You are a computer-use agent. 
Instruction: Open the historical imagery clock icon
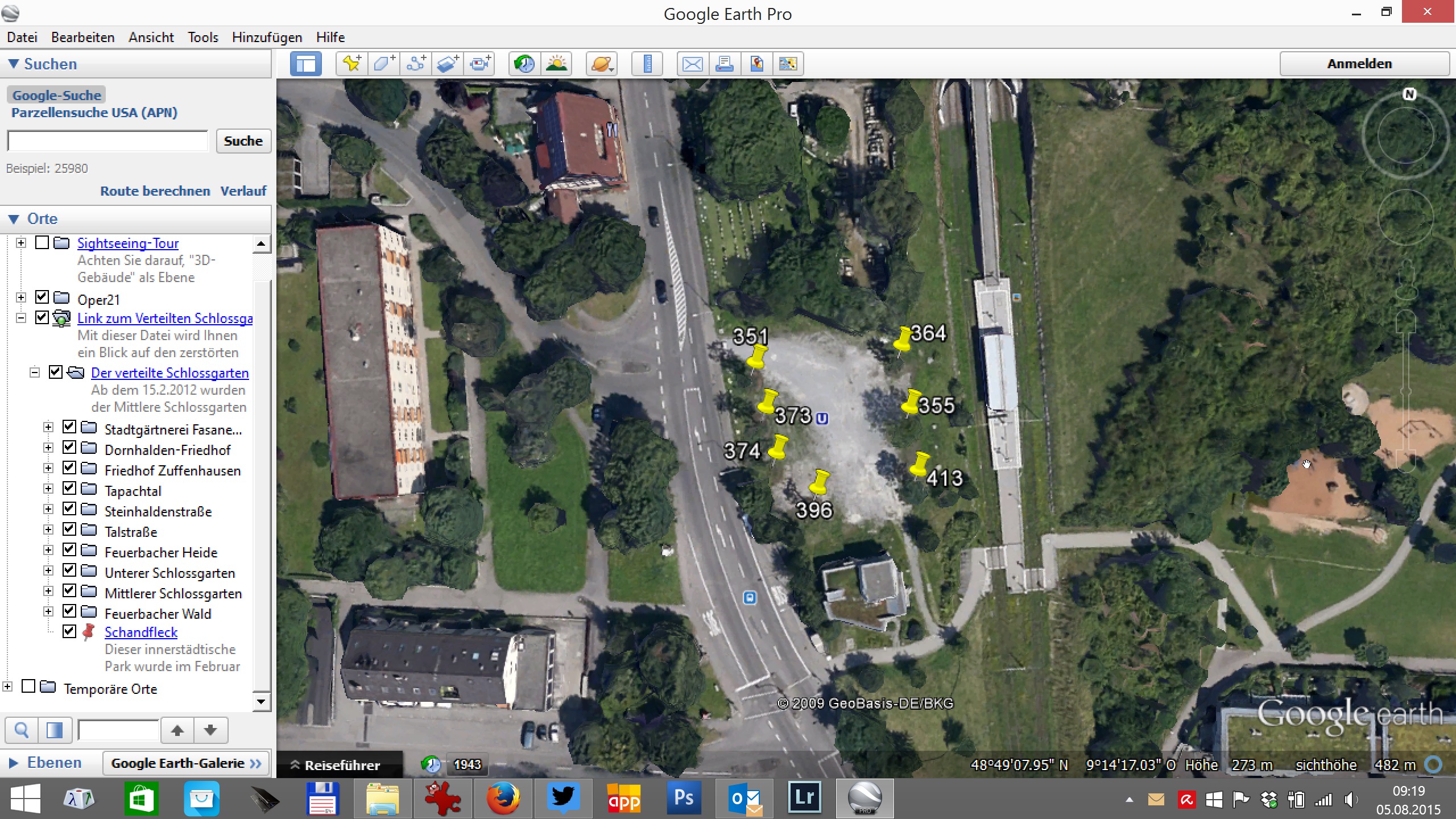click(x=524, y=64)
